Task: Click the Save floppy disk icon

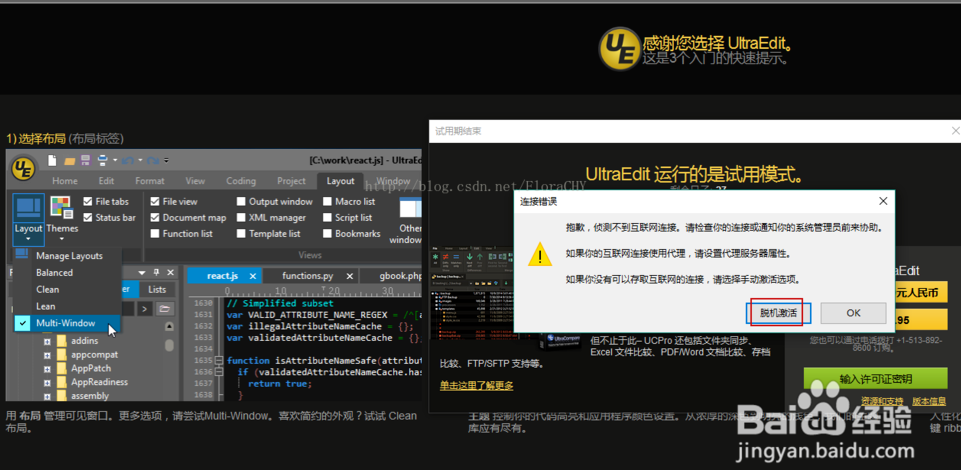Action: pos(85,161)
